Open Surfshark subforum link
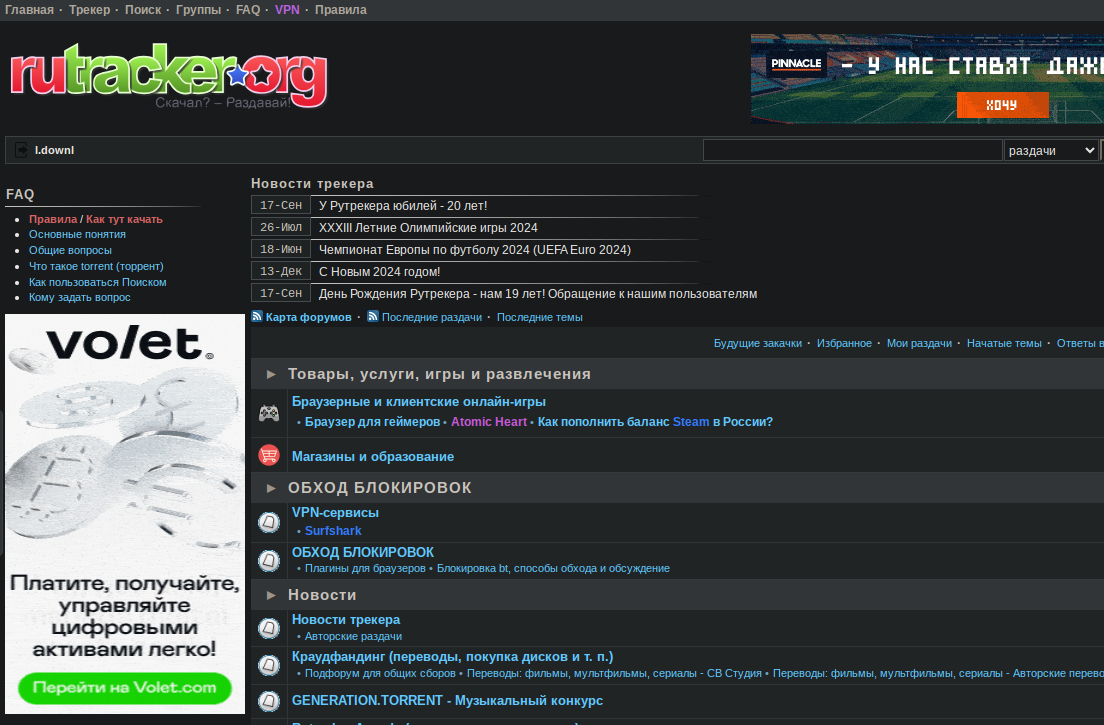The image size is (1104, 725). pos(333,531)
